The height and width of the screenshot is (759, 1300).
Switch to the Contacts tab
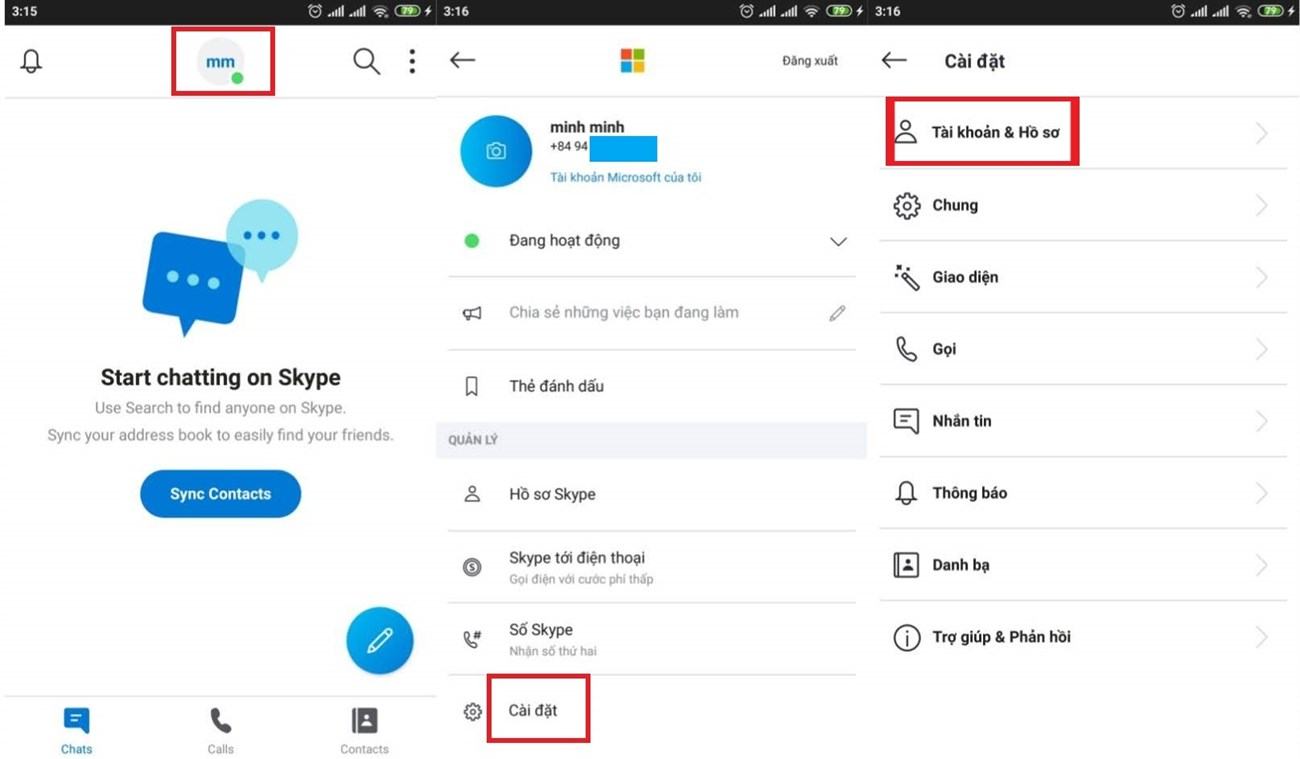(x=364, y=731)
